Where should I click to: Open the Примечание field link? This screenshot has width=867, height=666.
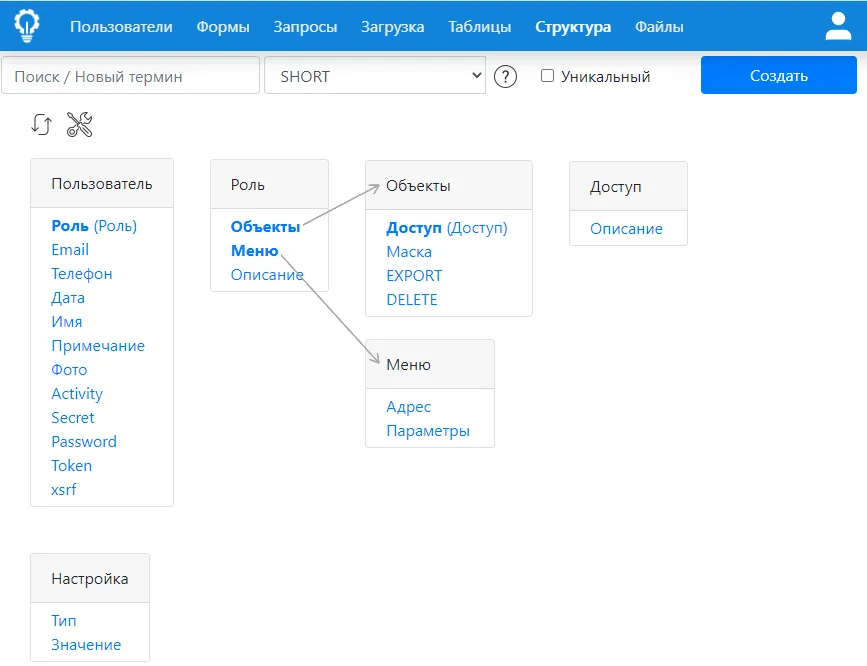coord(98,346)
